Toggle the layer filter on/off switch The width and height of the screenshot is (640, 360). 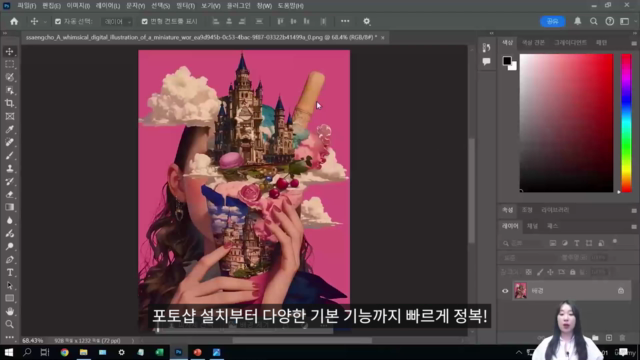click(615, 242)
